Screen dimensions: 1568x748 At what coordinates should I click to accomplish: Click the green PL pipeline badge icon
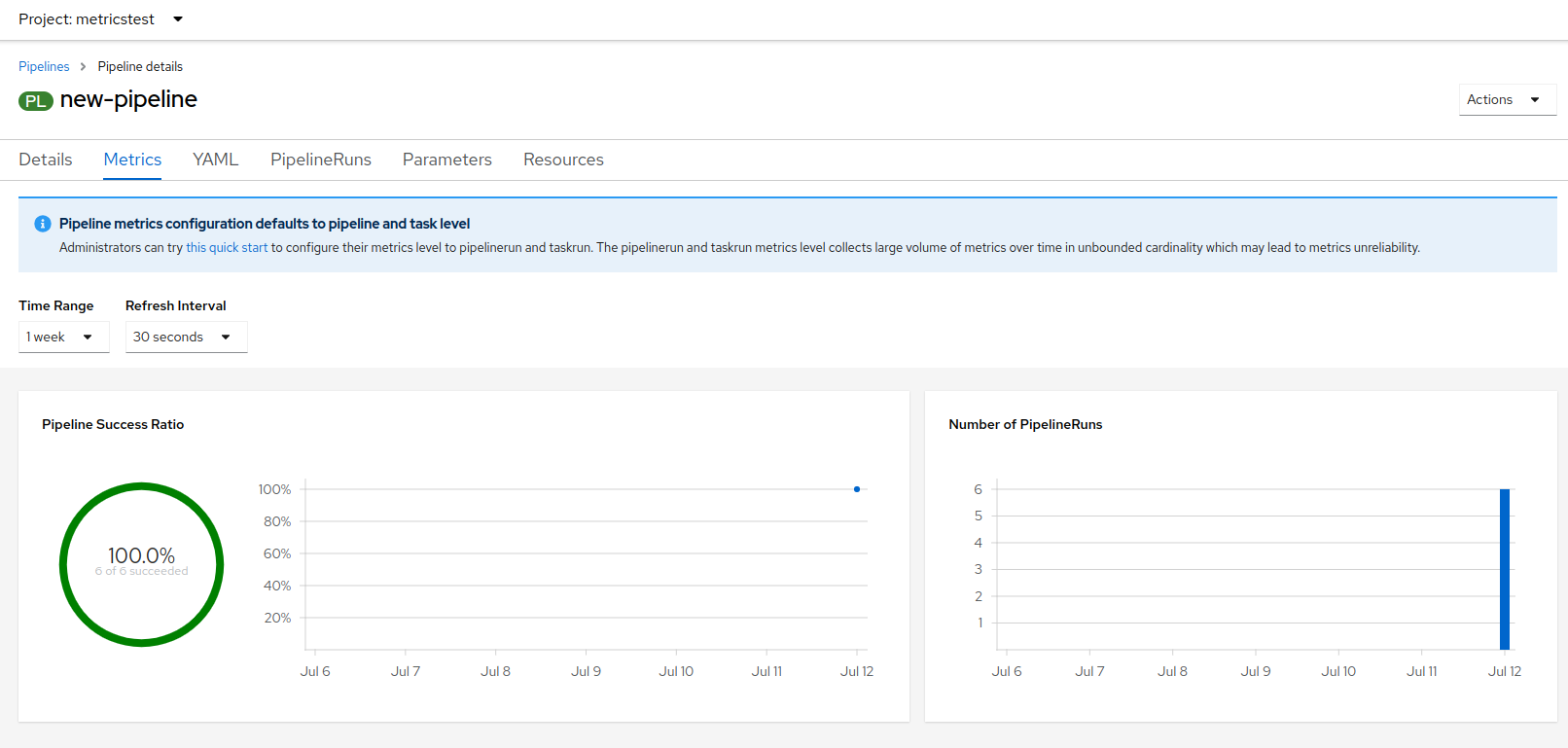tap(35, 101)
